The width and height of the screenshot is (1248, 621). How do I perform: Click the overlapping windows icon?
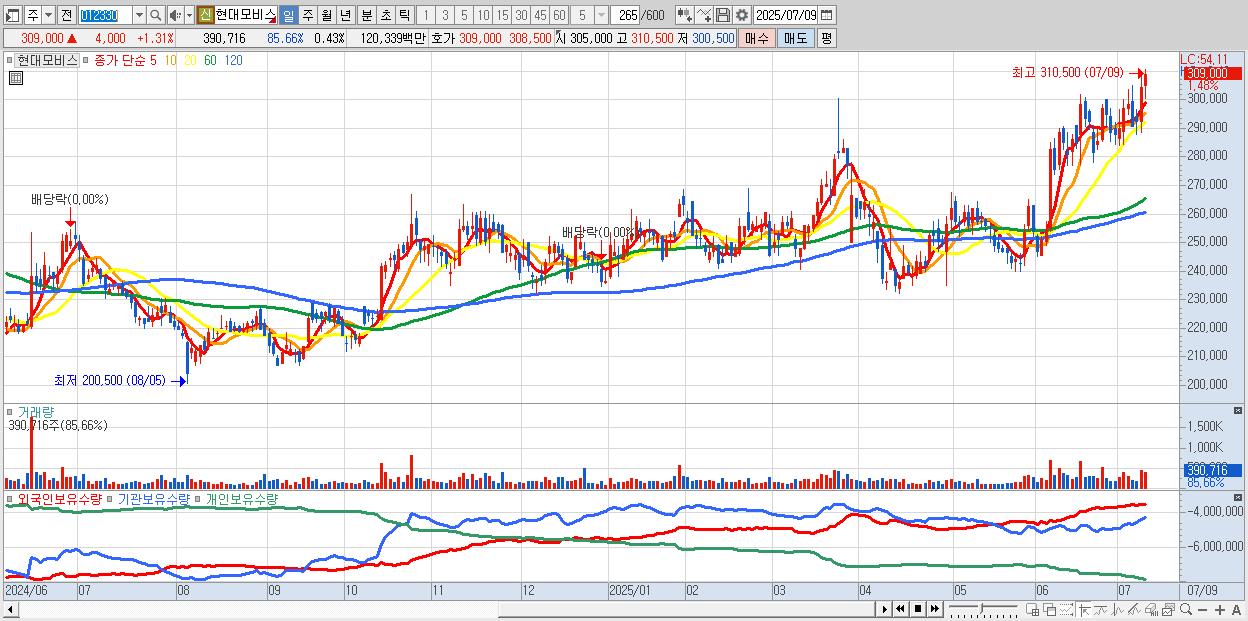point(1050,609)
